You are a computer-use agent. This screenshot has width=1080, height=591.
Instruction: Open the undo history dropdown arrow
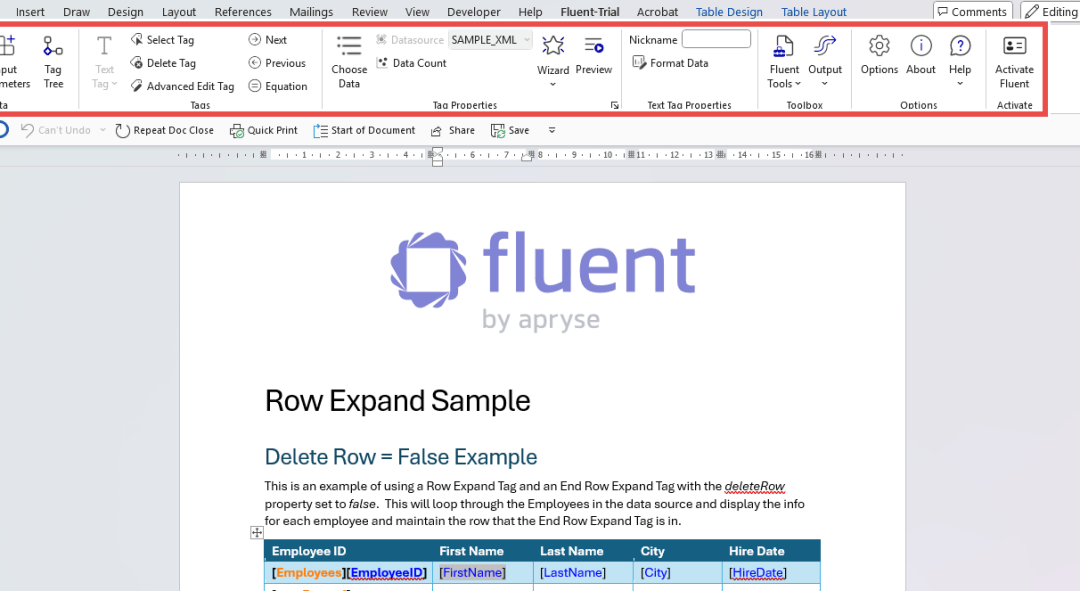click(103, 130)
